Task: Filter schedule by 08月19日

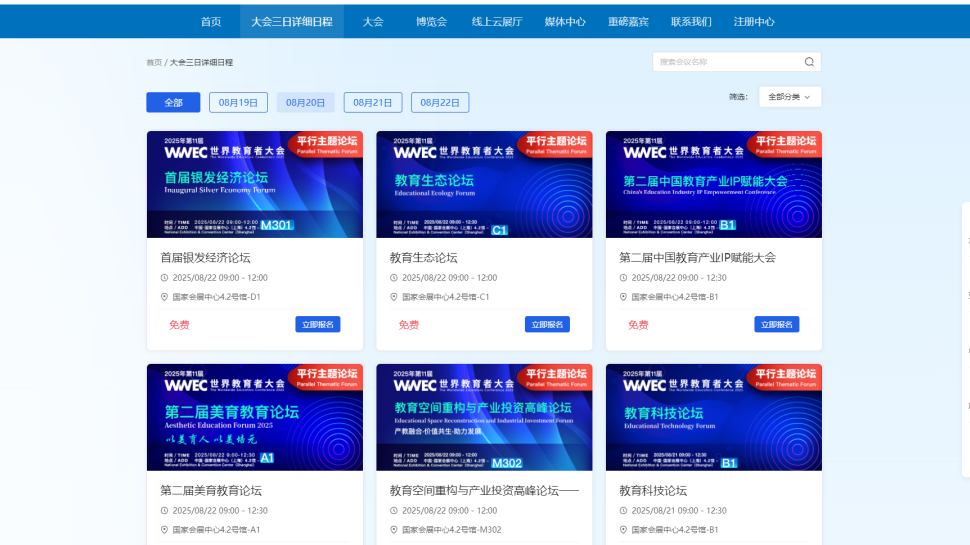Action: point(238,103)
